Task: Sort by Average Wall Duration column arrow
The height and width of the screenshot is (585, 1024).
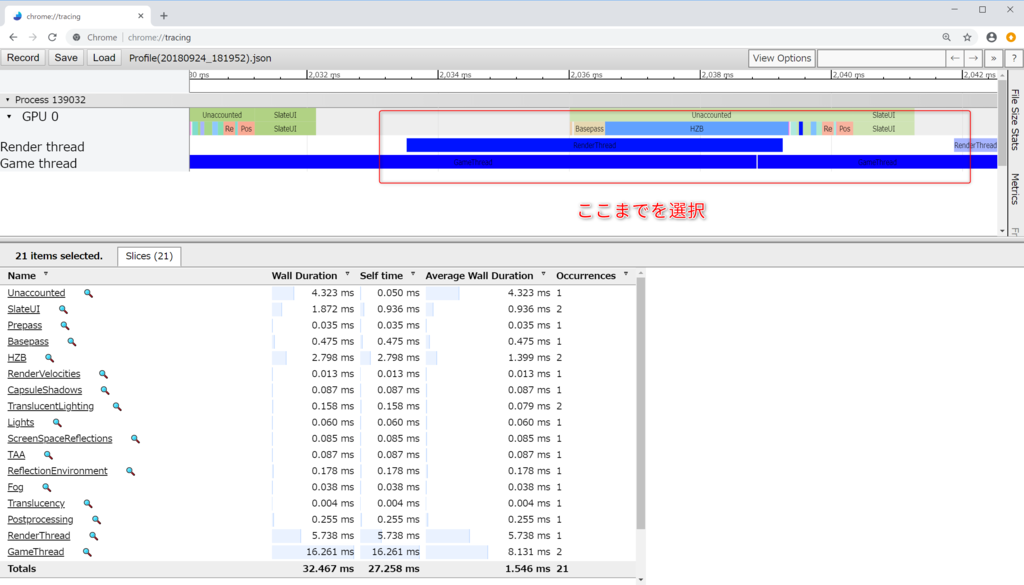Action: (x=543, y=274)
